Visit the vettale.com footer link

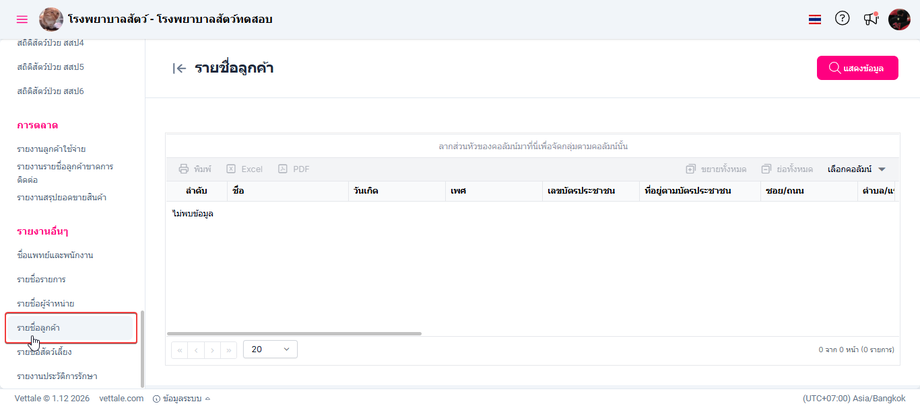[x=121, y=398]
